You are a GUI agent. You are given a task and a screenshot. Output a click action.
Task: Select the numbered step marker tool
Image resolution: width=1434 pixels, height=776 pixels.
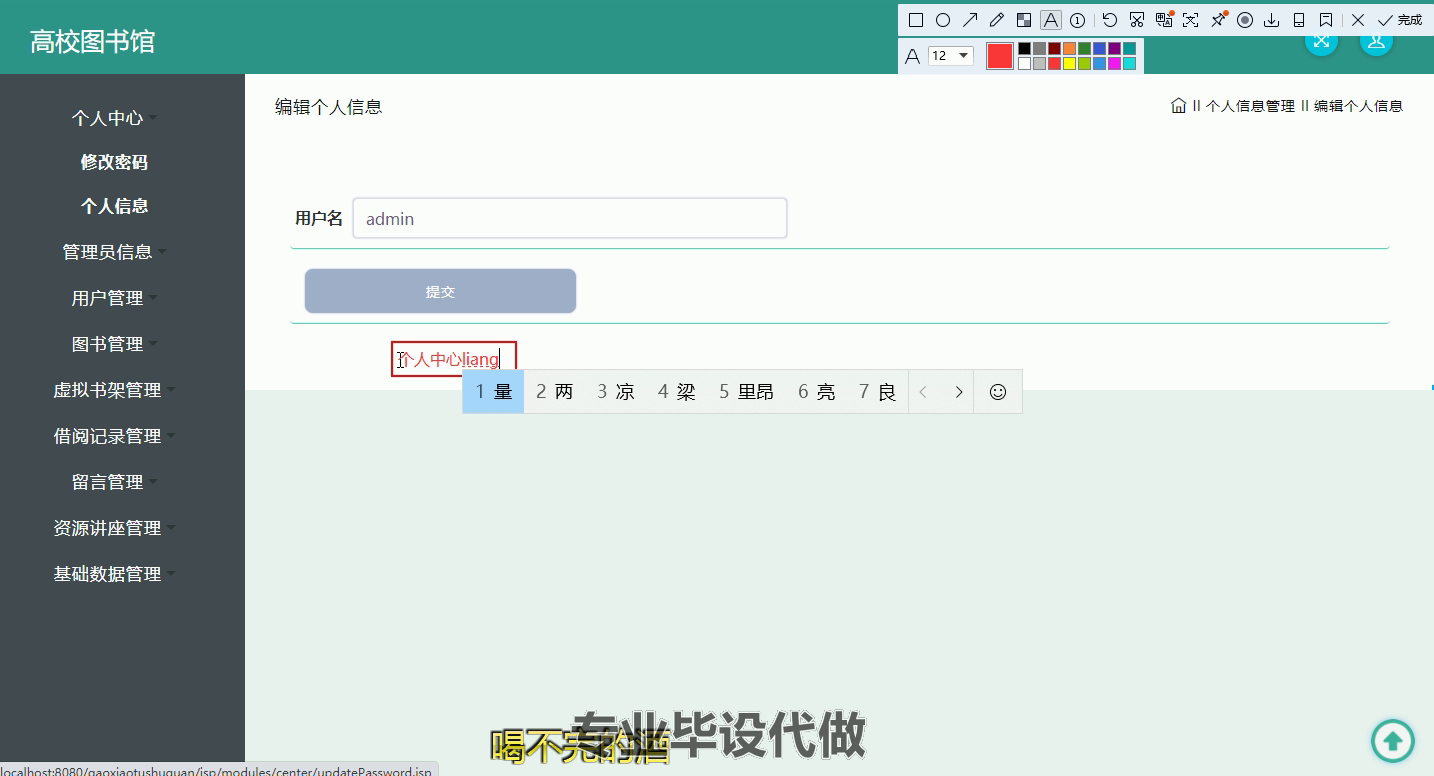(x=1077, y=20)
